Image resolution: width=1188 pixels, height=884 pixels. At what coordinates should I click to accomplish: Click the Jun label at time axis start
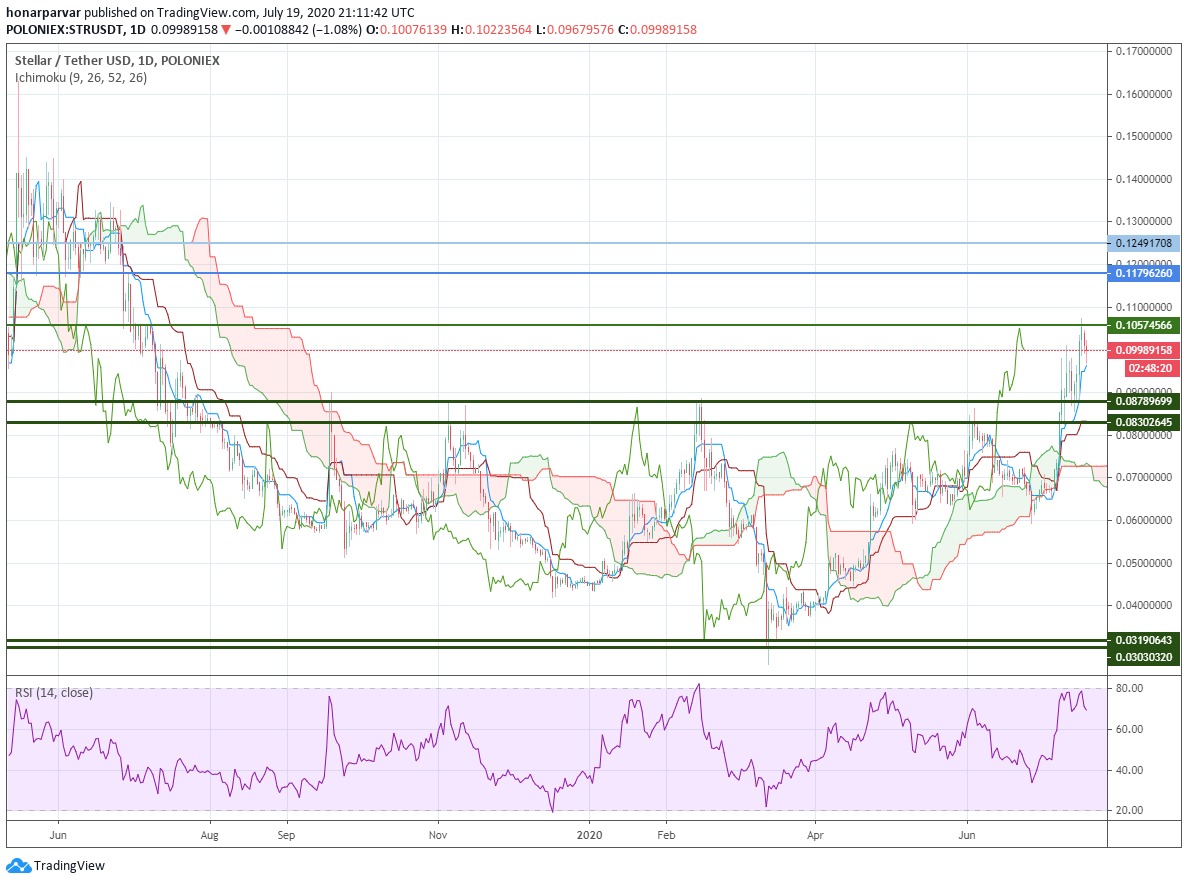(58, 835)
